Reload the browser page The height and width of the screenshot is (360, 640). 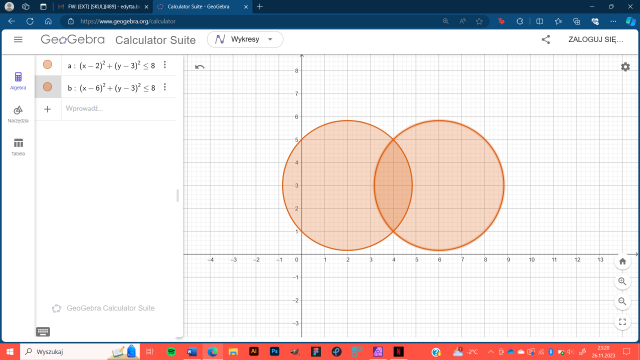[x=30, y=21]
